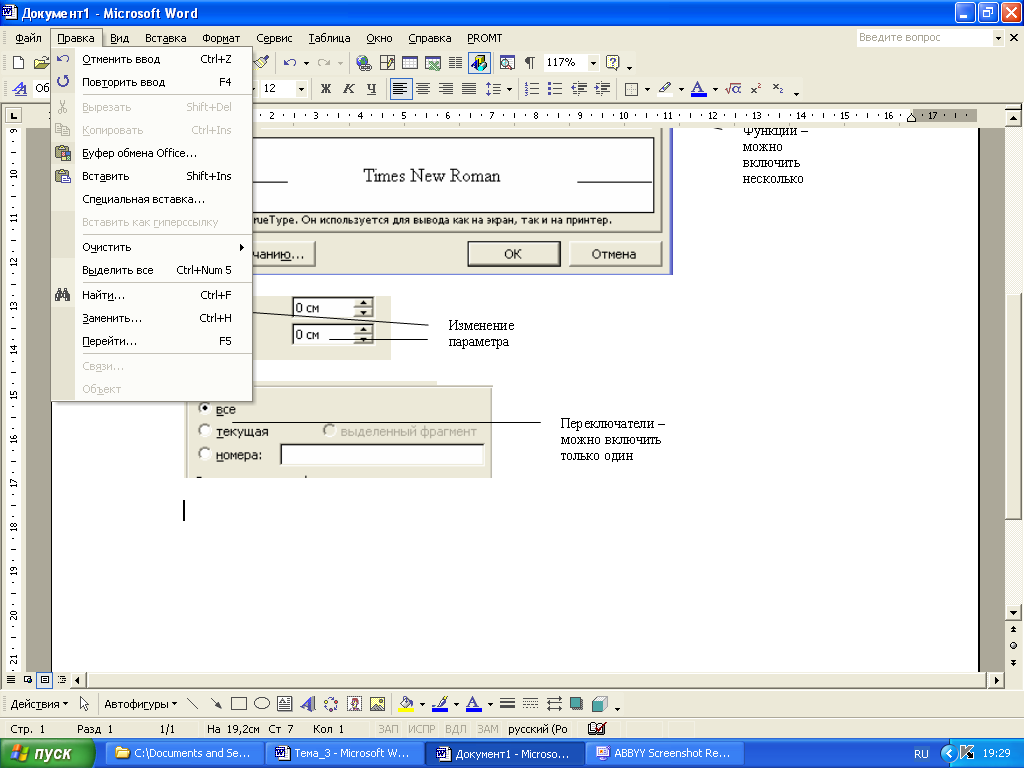This screenshot has height=768, width=1024.
Task: Select the Rectangle drawing tool
Action: tap(239, 703)
